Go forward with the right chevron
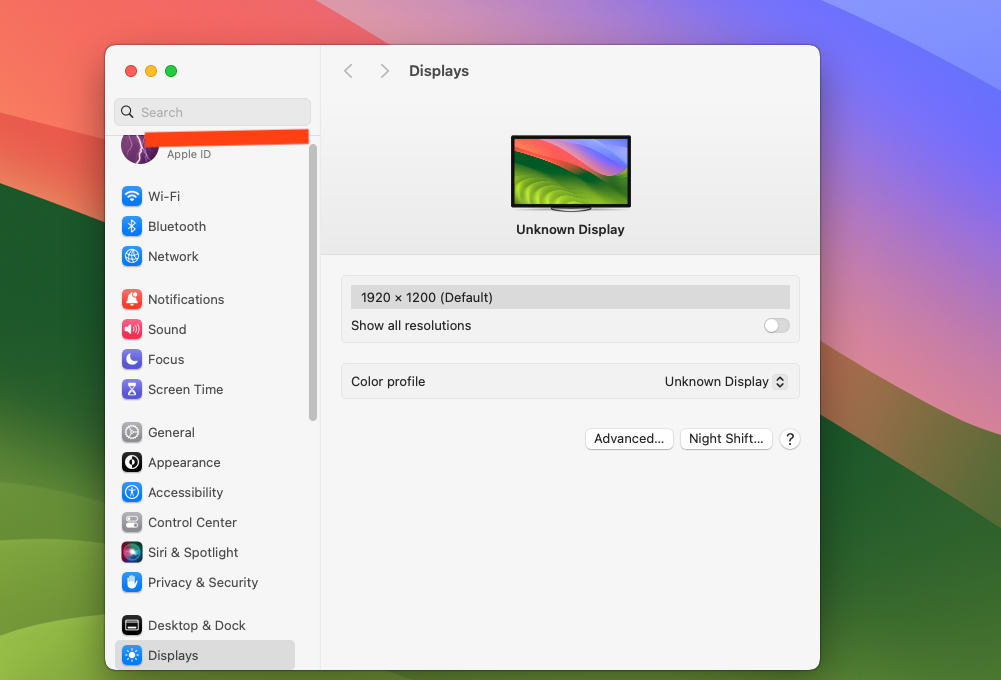 pos(384,71)
